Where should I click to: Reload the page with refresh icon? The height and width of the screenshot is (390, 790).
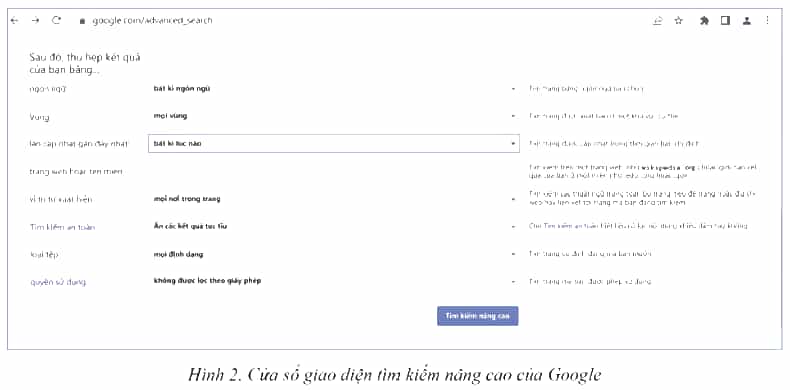57,21
